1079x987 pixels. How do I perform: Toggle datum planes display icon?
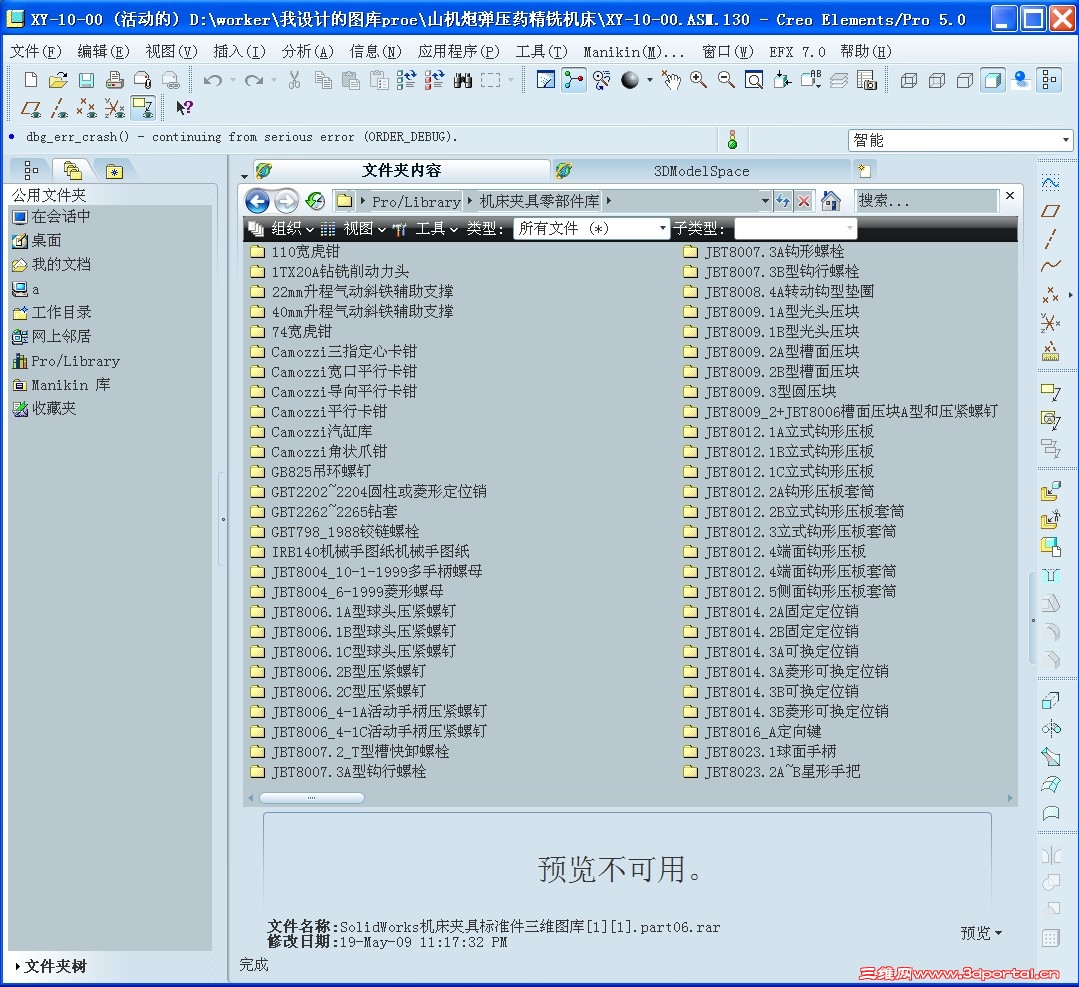30,108
